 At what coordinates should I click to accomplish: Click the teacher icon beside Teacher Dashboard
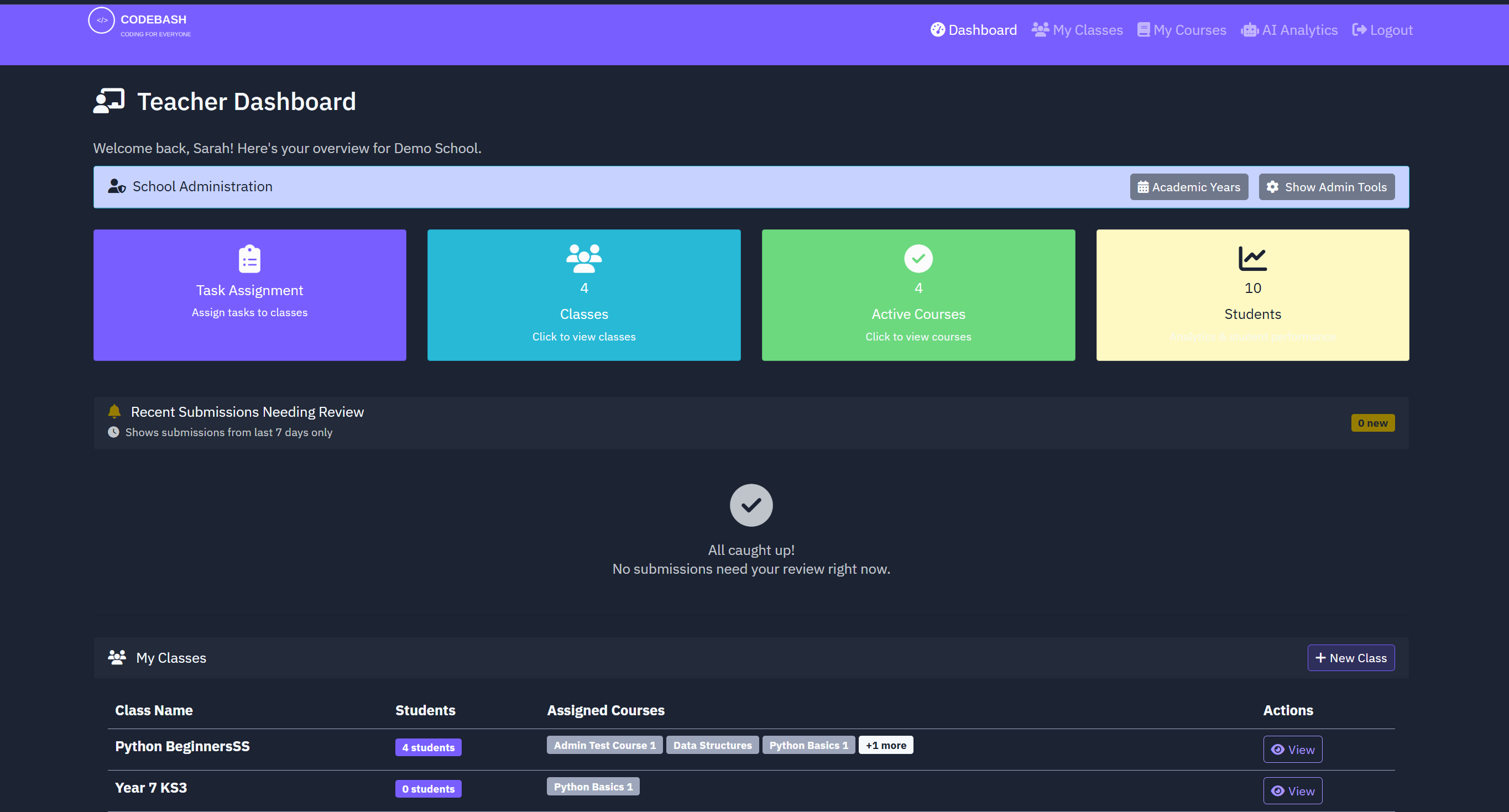pos(109,101)
